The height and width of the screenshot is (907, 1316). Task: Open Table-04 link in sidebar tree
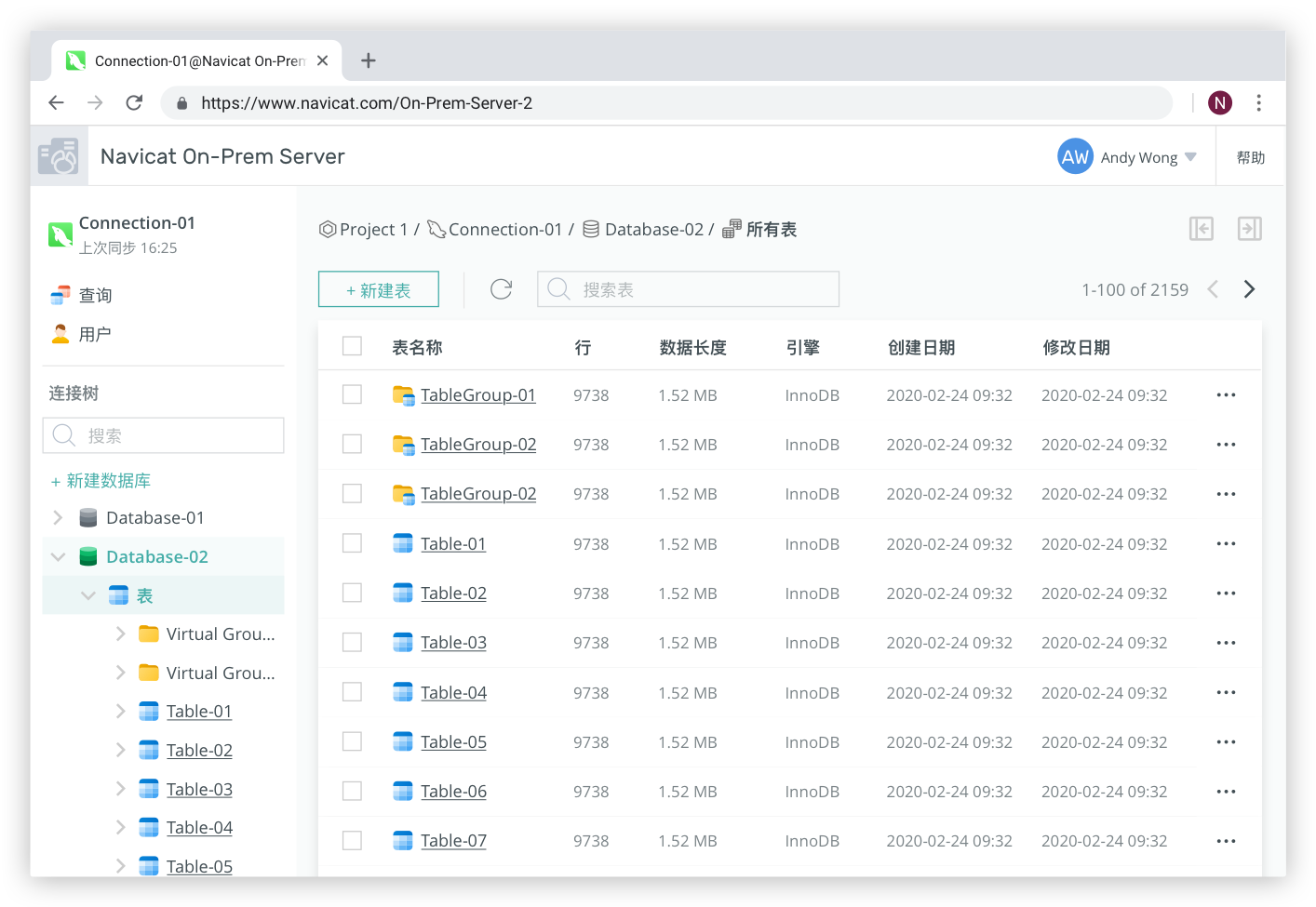(x=199, y=828)
